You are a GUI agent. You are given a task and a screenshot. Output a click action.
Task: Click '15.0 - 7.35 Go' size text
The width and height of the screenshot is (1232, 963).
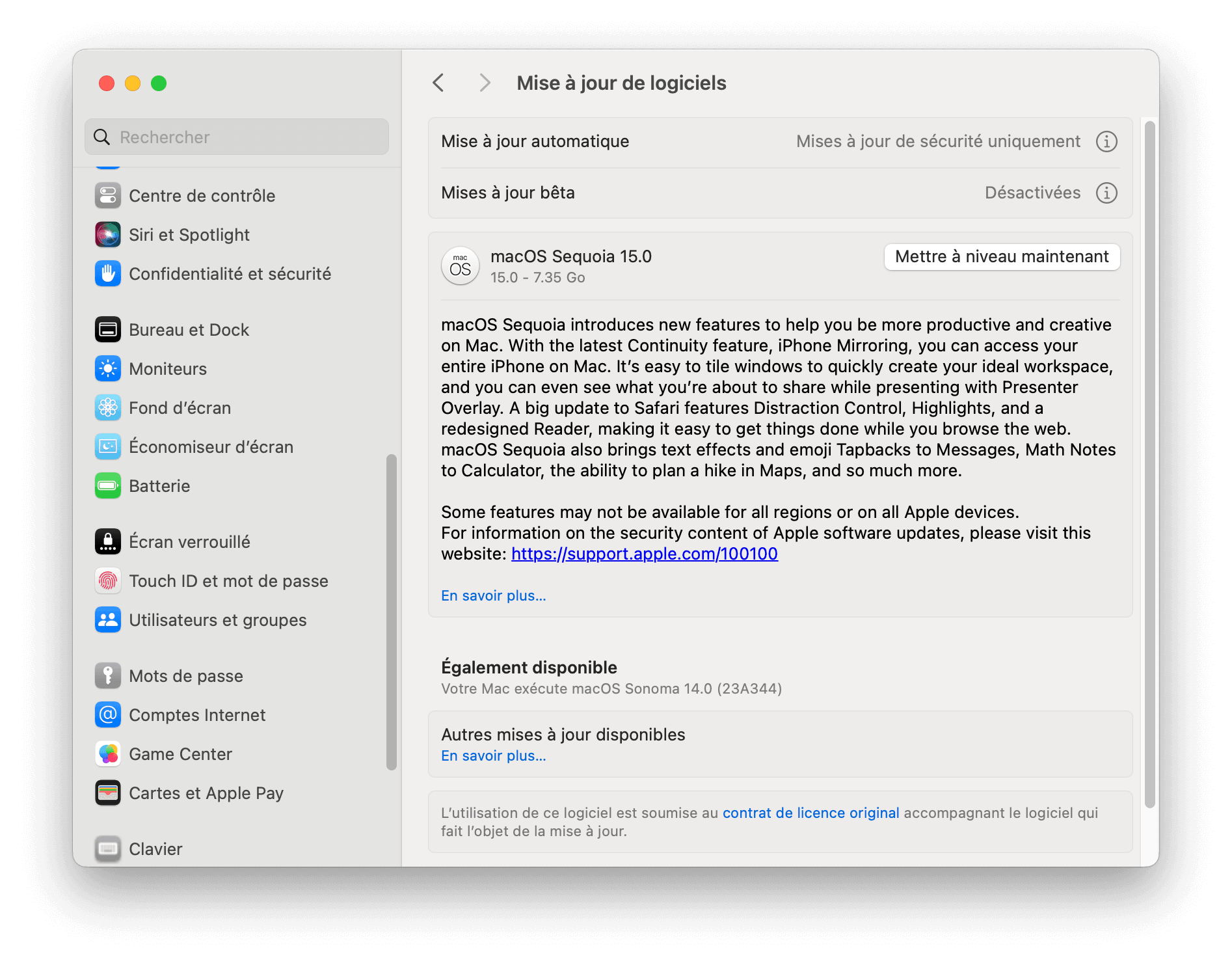click(538, 278)
